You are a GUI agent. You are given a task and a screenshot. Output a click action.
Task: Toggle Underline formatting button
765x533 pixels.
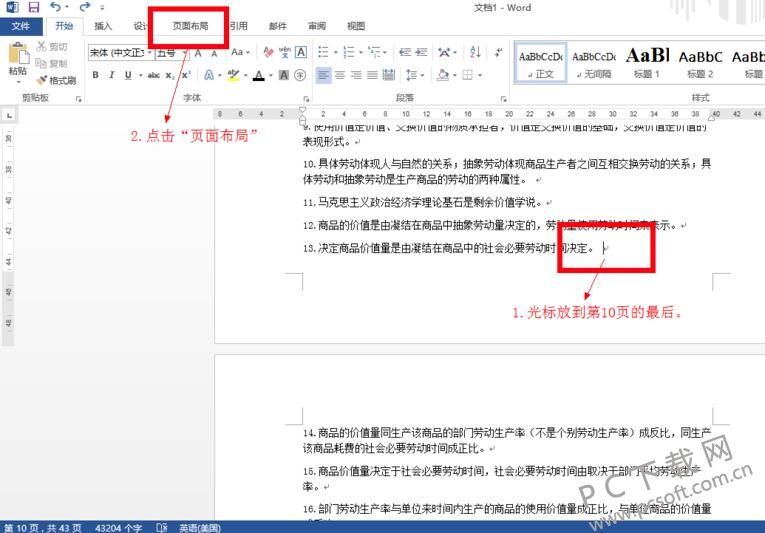(x=128, y=75)
